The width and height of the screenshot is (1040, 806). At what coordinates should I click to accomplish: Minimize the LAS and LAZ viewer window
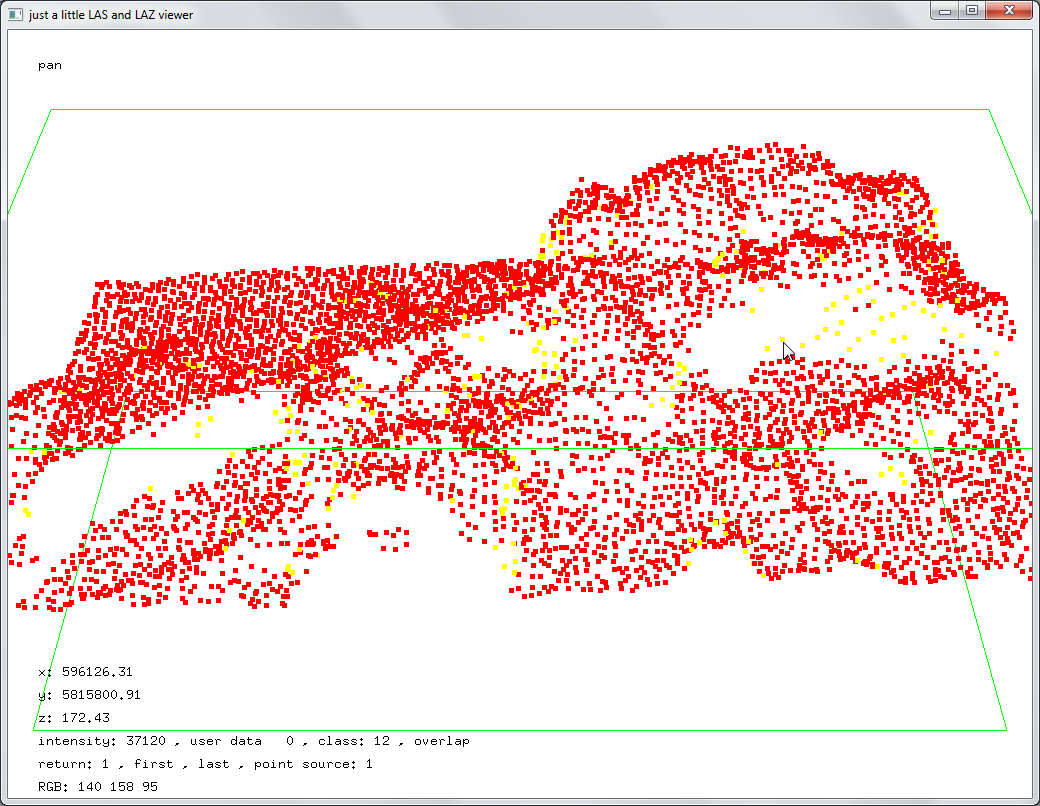945,11
